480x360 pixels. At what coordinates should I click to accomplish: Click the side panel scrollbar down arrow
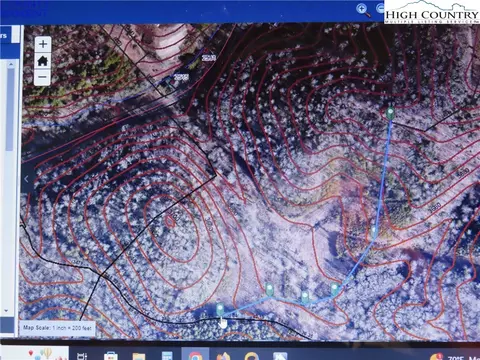(6, 311)
